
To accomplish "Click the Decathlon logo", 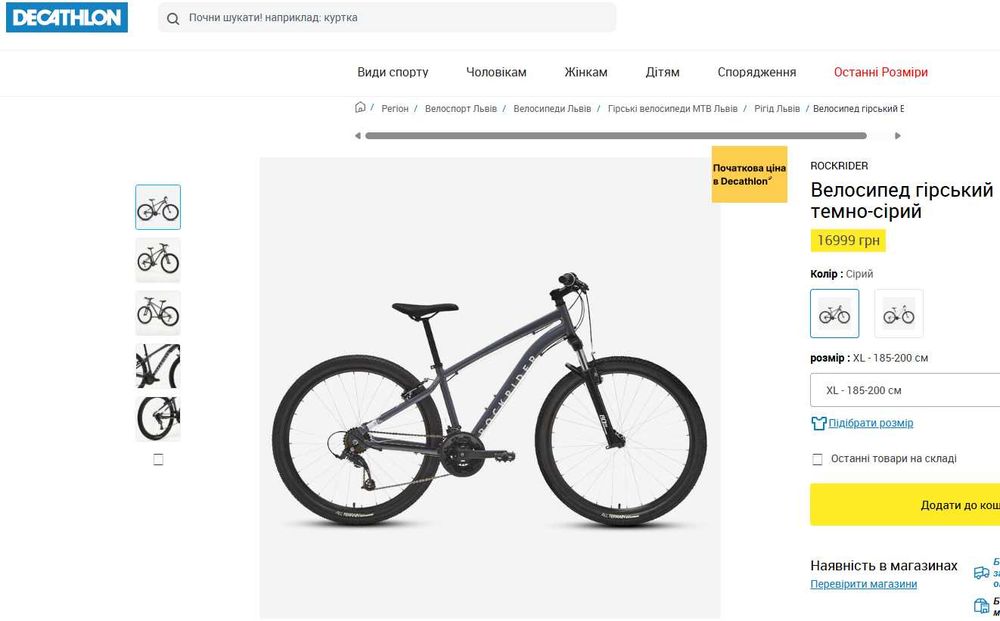I will coord(67,17).
